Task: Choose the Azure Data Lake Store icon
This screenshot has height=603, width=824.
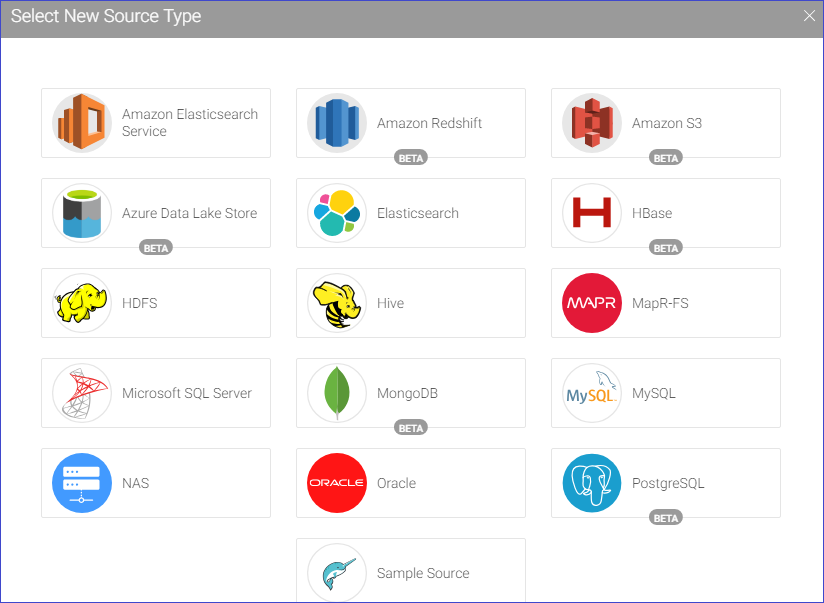Action: pos(82,213)
